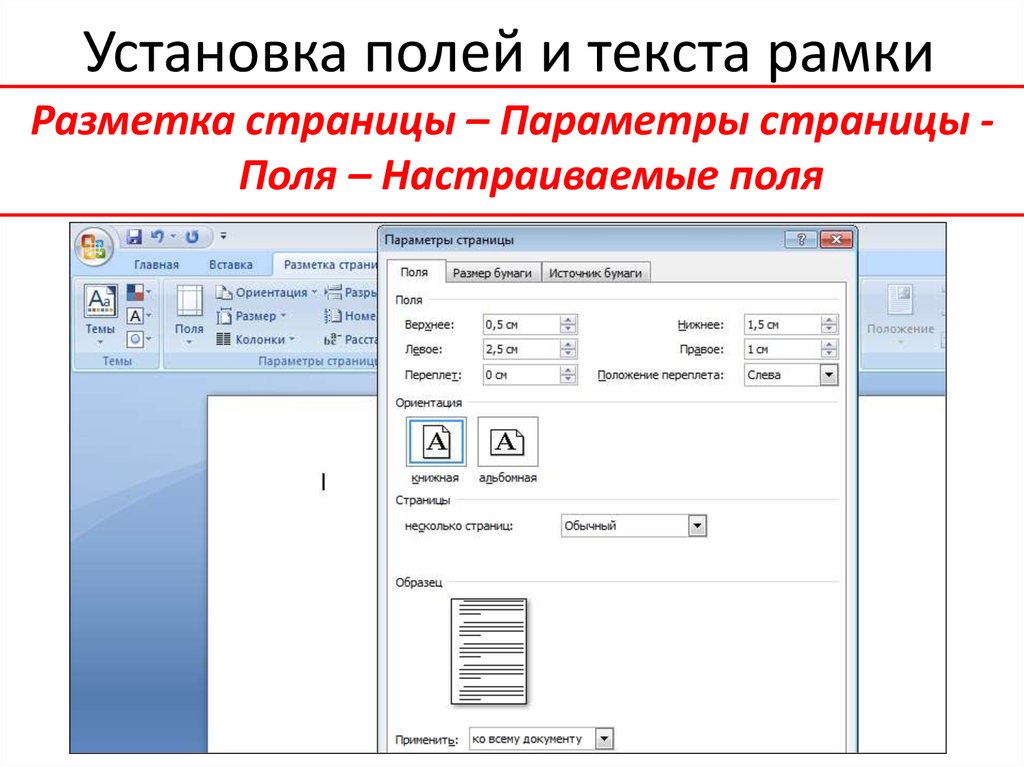Adjust the Переплет spinner arrows
The width and height of the screenshot is (1024, 767).
coord(568,375)
